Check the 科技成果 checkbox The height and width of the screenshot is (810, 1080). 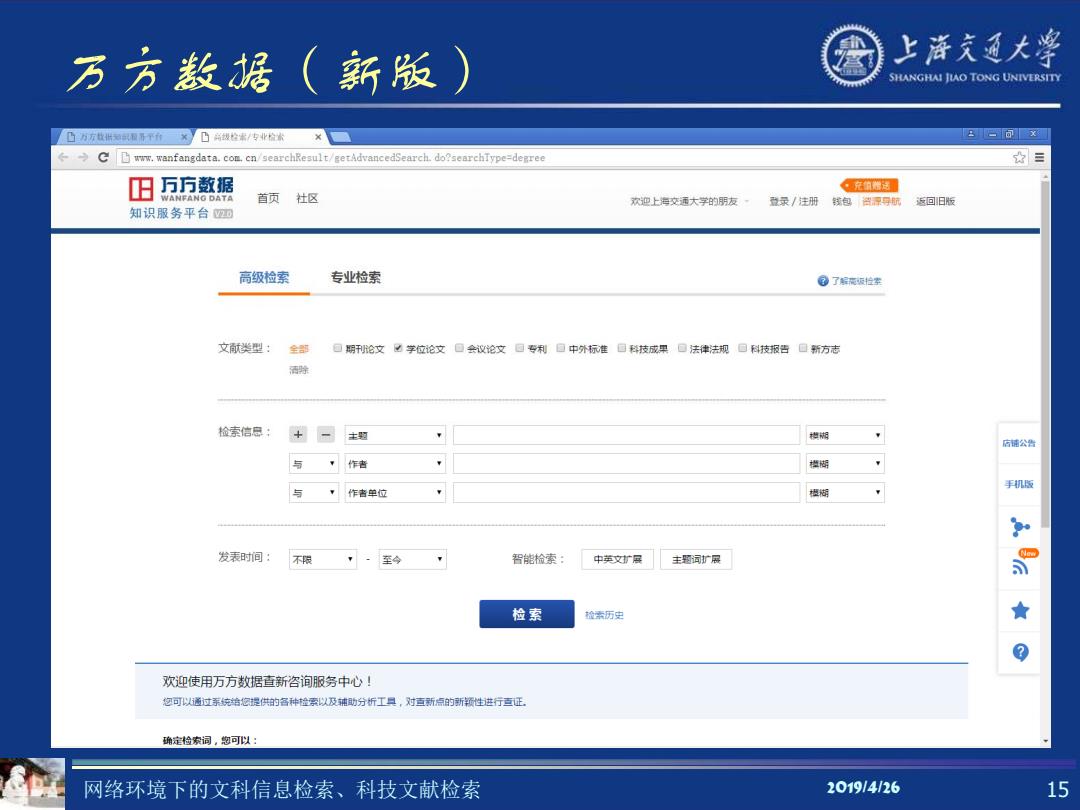pyautogui.click(x=621, y=348)
